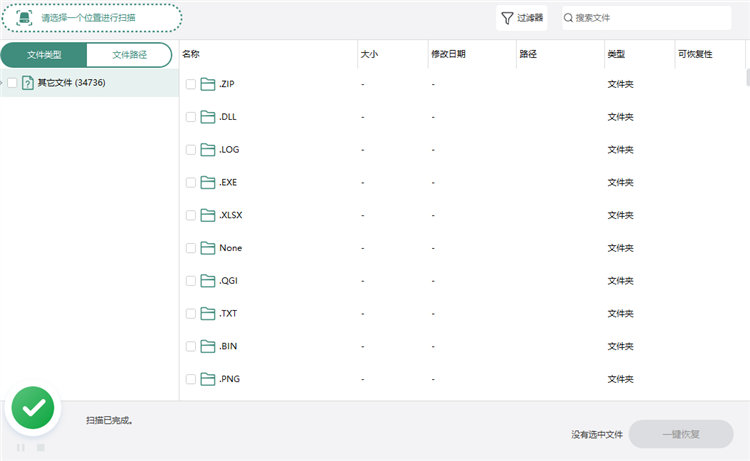Click the .DLL folder icon
Image resolution: width=750 pixels, height=461 pixels.
[x=208, y=117]
